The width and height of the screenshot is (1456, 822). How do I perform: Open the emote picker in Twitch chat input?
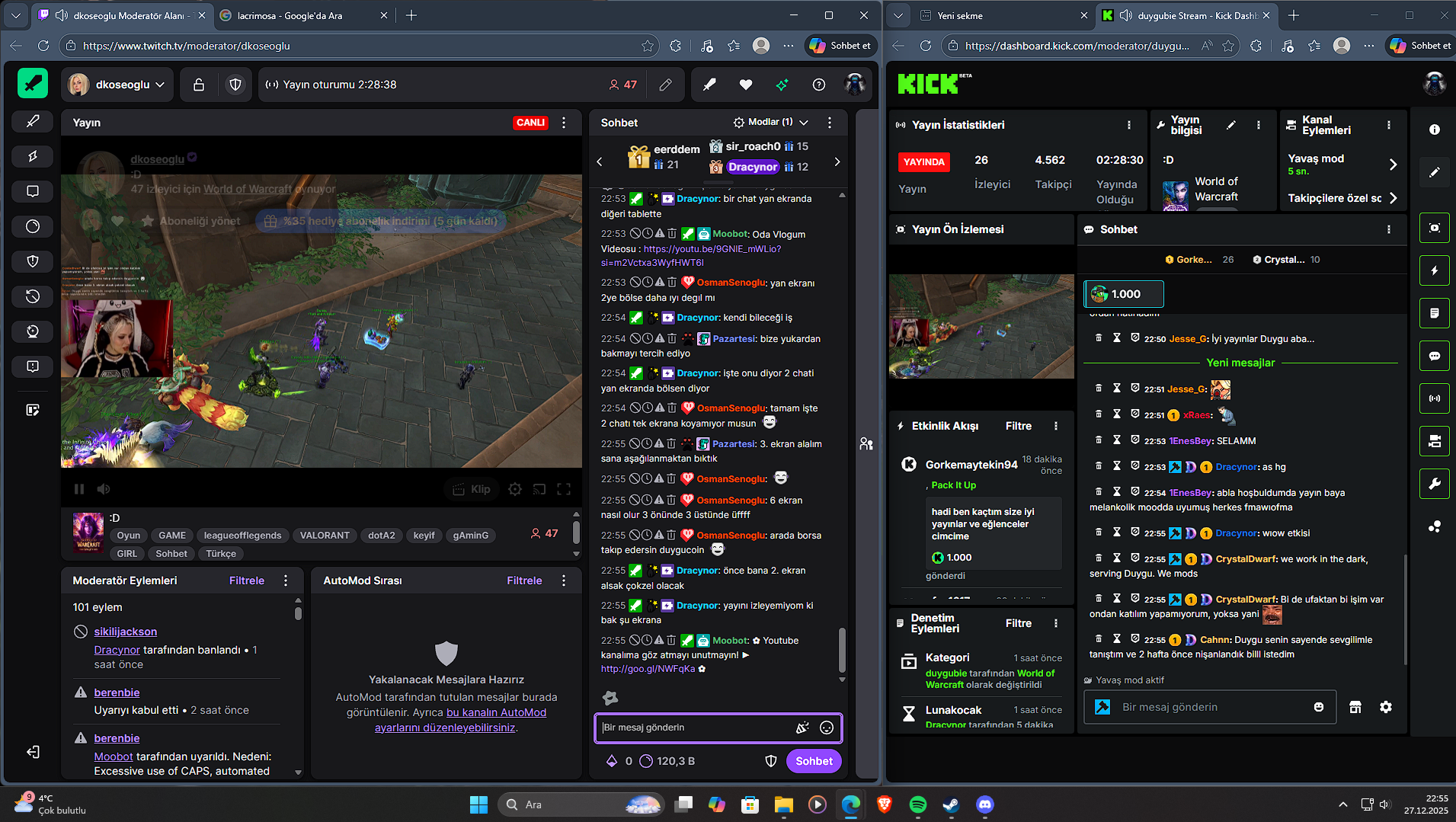click(x=827, y=728)
